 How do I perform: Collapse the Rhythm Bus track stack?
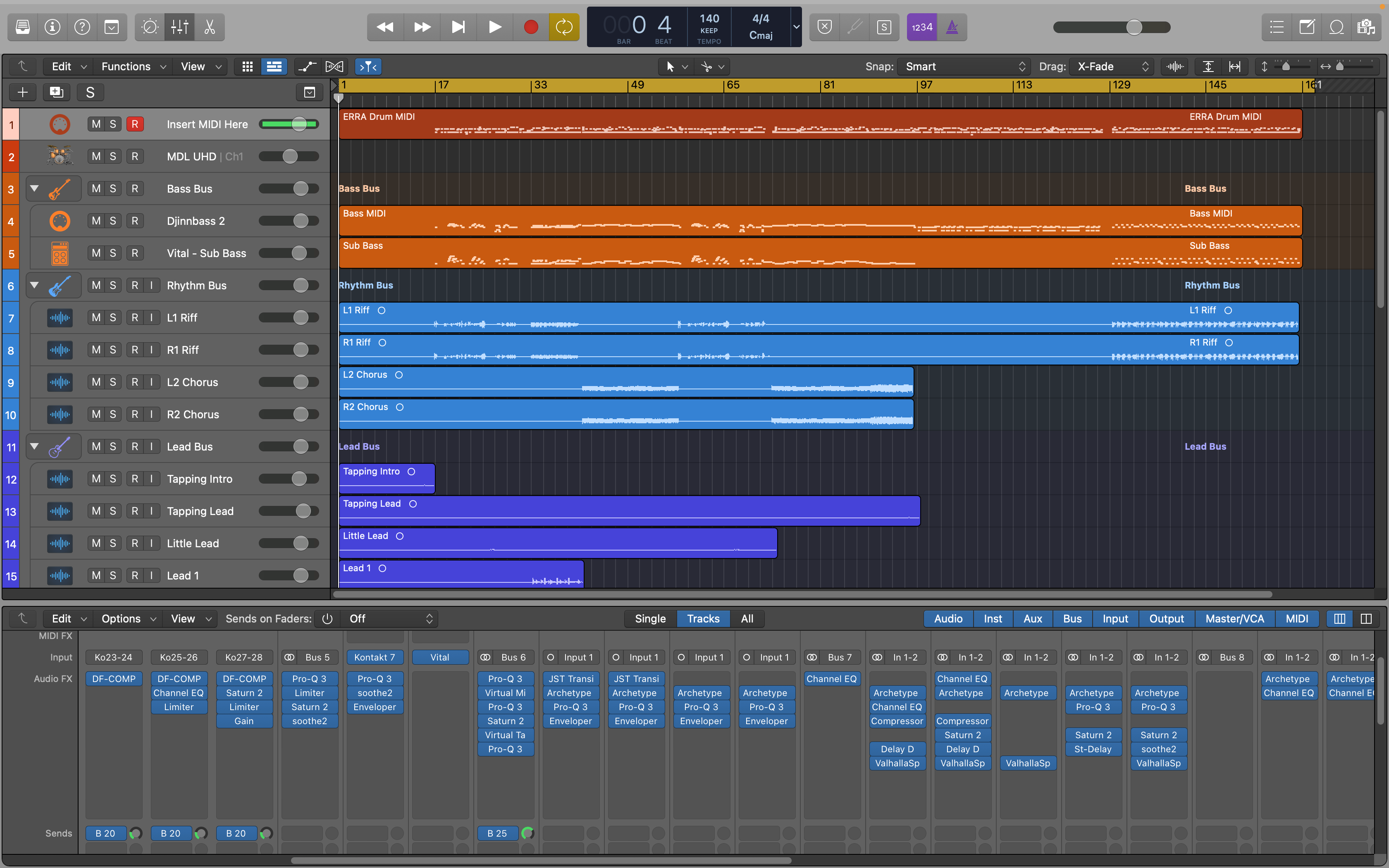tap(34, 285)
